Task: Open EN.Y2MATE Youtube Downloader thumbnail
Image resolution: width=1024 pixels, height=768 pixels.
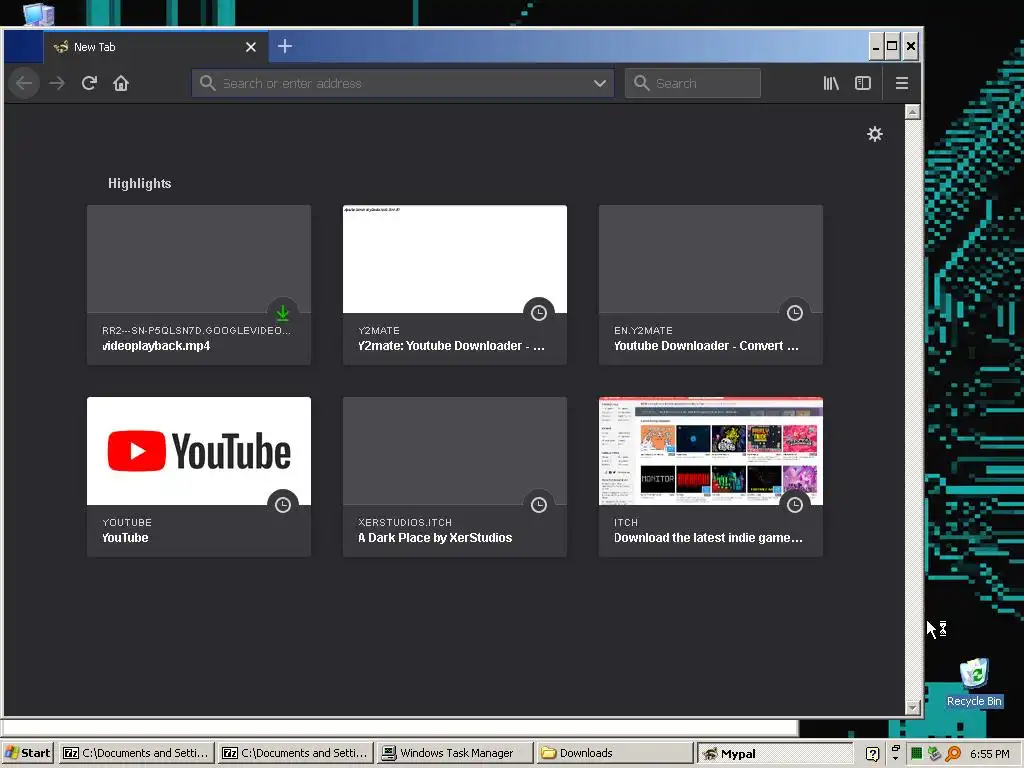Action: (x=711, y=259)
